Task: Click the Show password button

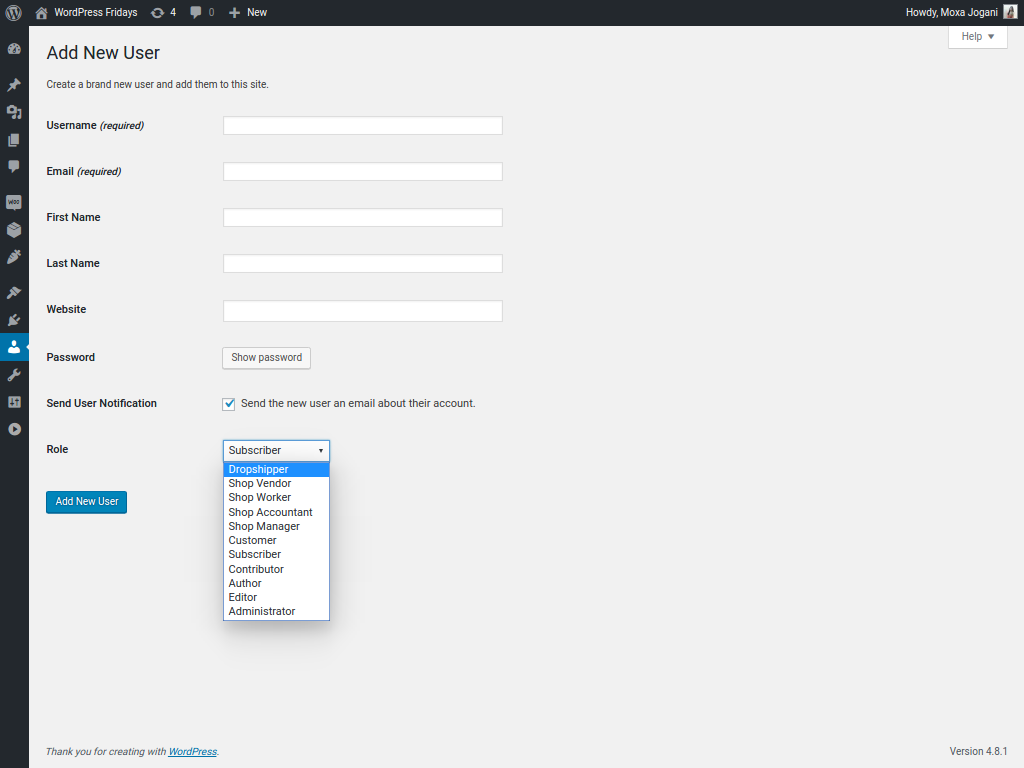Action: click(266, 358)
